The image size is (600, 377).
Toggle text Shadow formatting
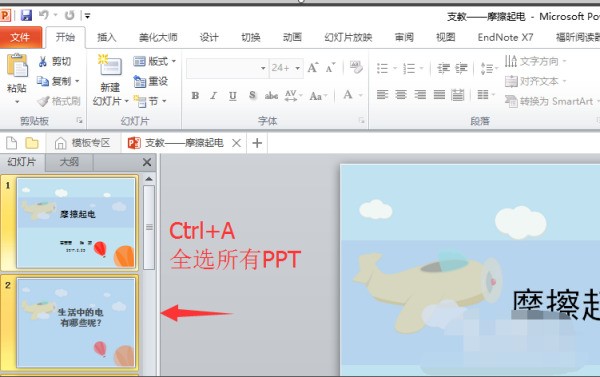[252, 95]
